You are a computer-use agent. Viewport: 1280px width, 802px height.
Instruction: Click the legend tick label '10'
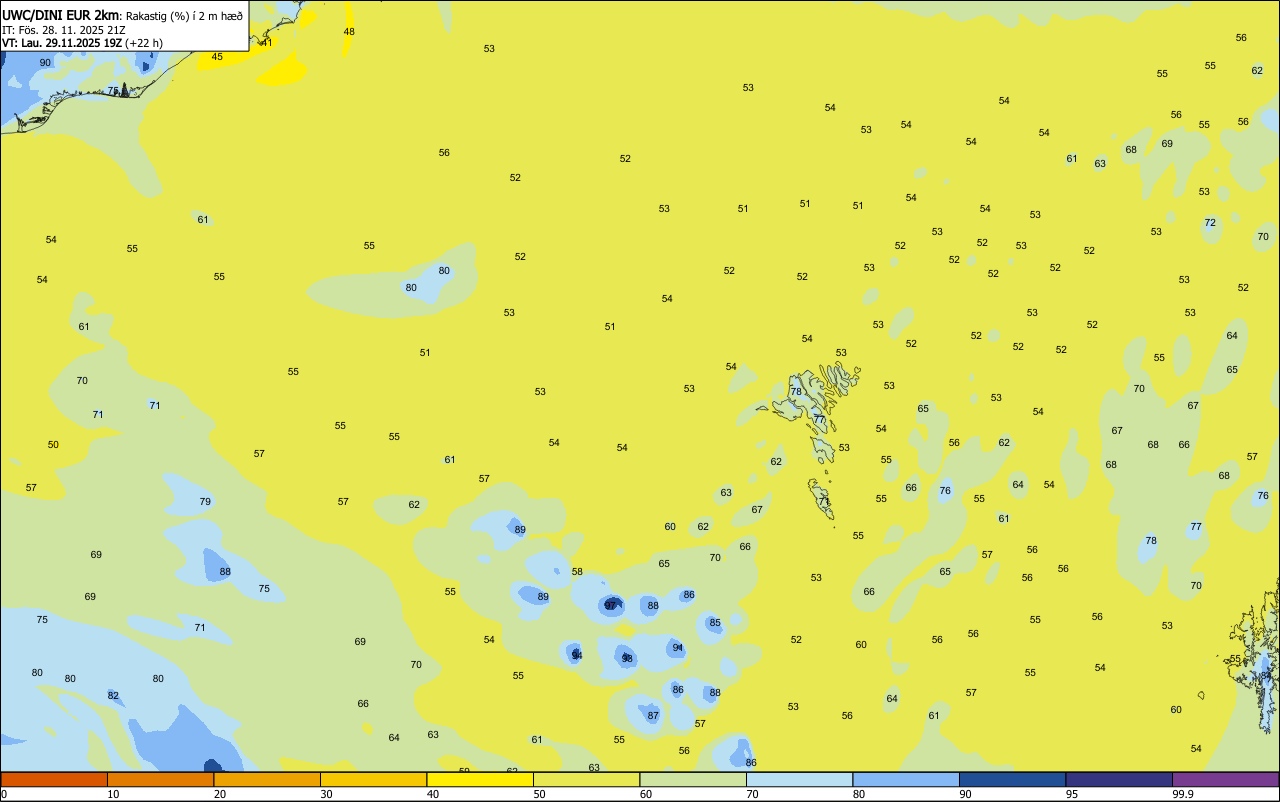coord(113,794)
